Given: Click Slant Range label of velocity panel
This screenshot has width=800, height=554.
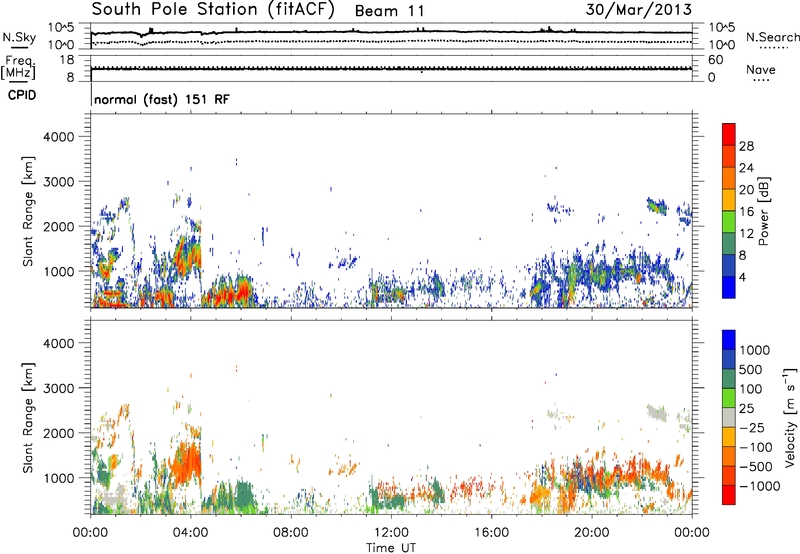Looking at the screenshot, I should 27,417.
